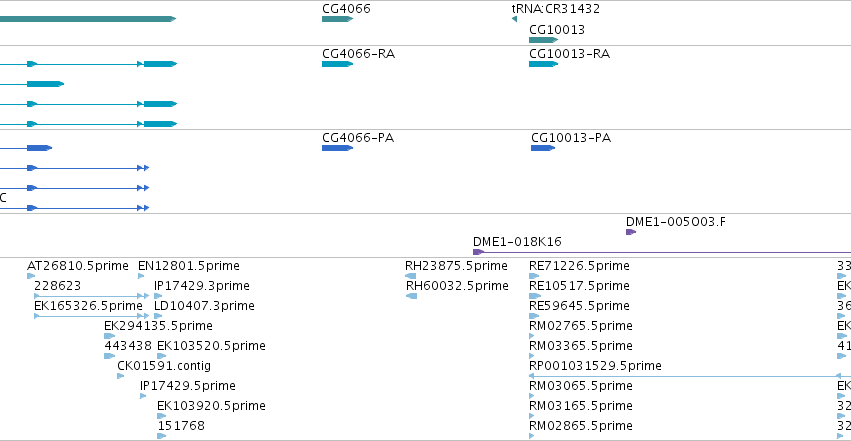The height and width of the screenshot is (441, 851).
Task: Click the DME1-005003.F purple marker
Action: pyautogui.click(x=631, y=232)
